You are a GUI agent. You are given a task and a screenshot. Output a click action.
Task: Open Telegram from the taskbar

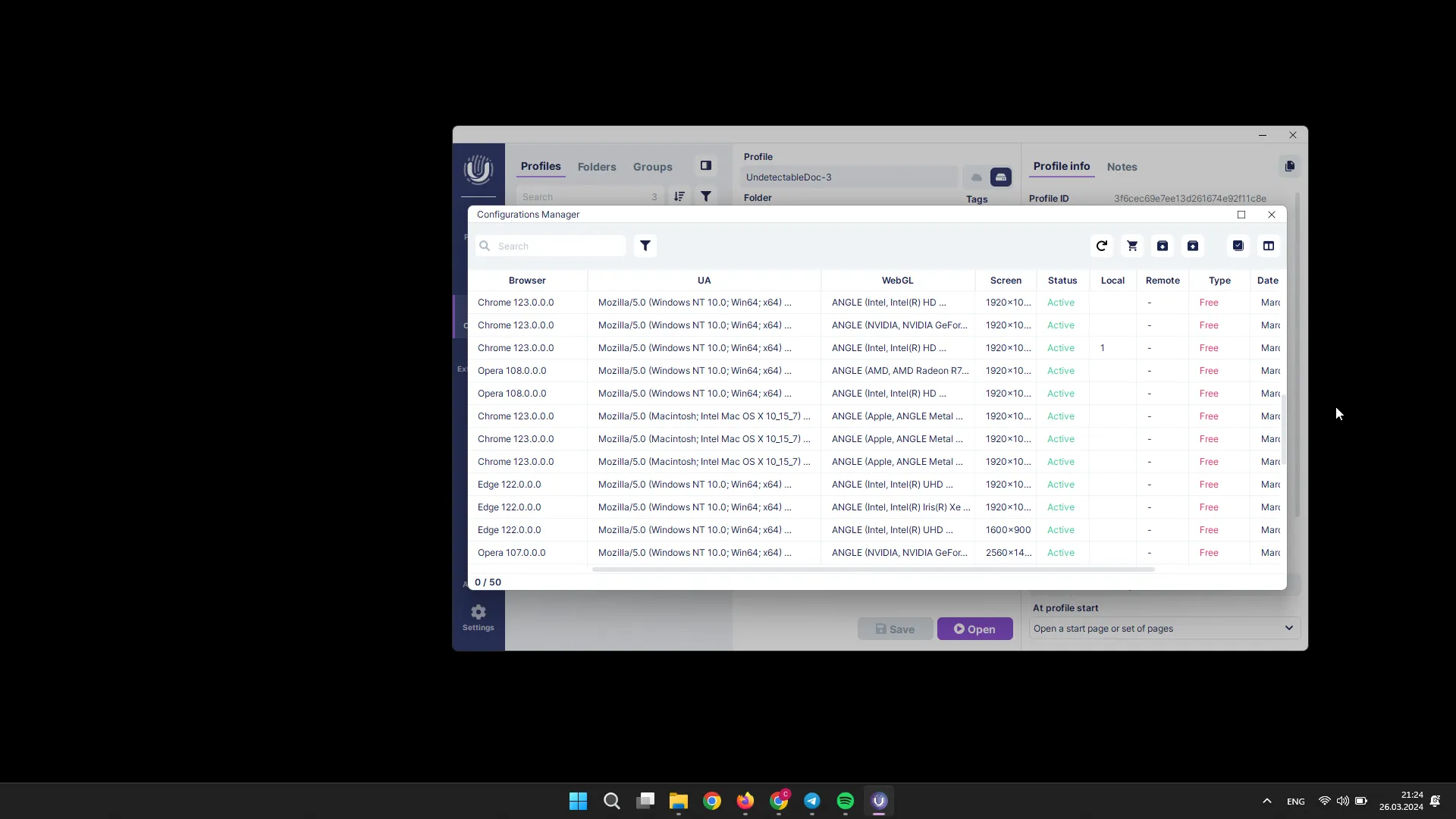tap(812, 801)
